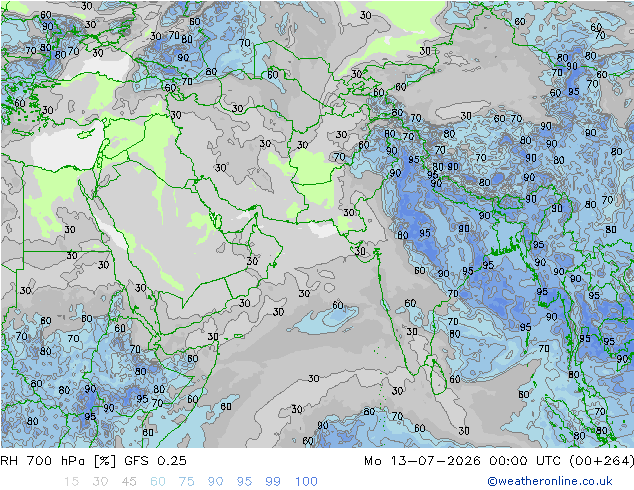Image resolution: width=634 pixels, height=490 pixels.
Task: Click the legend value 100
Action: [x=306, y=482]
